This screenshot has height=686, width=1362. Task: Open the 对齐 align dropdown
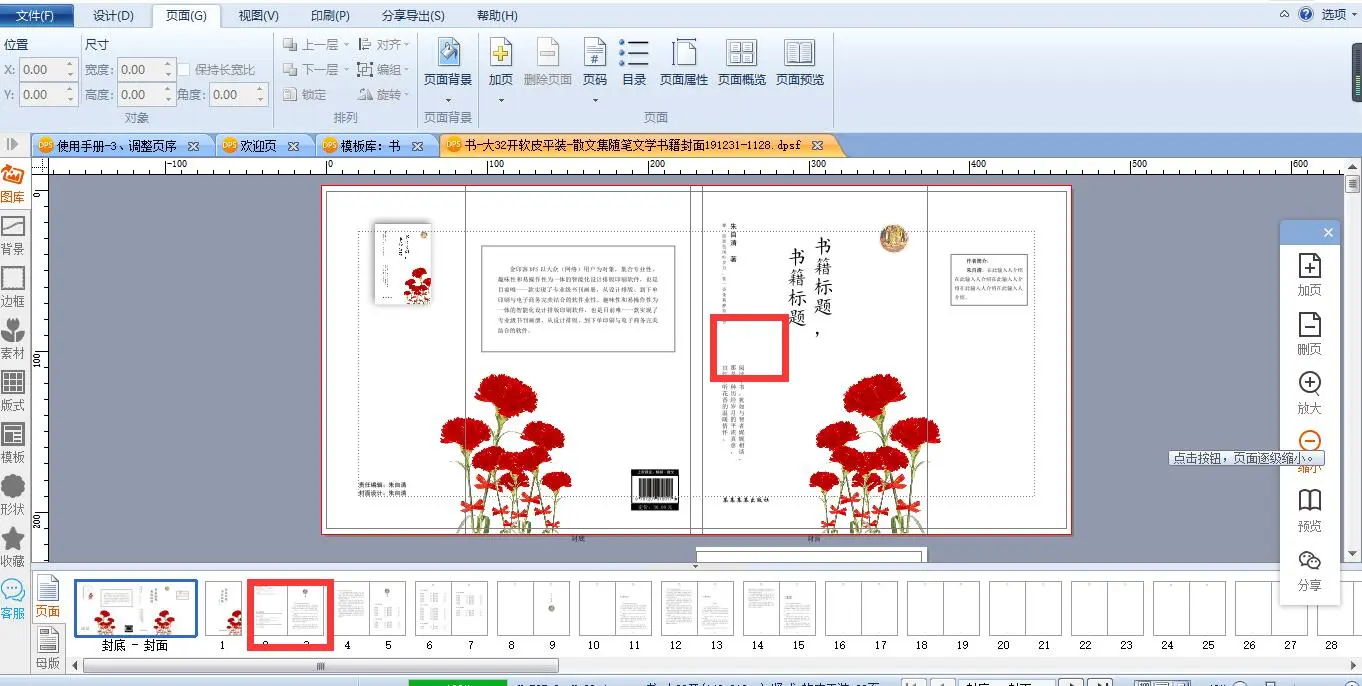tap(383, 45)
